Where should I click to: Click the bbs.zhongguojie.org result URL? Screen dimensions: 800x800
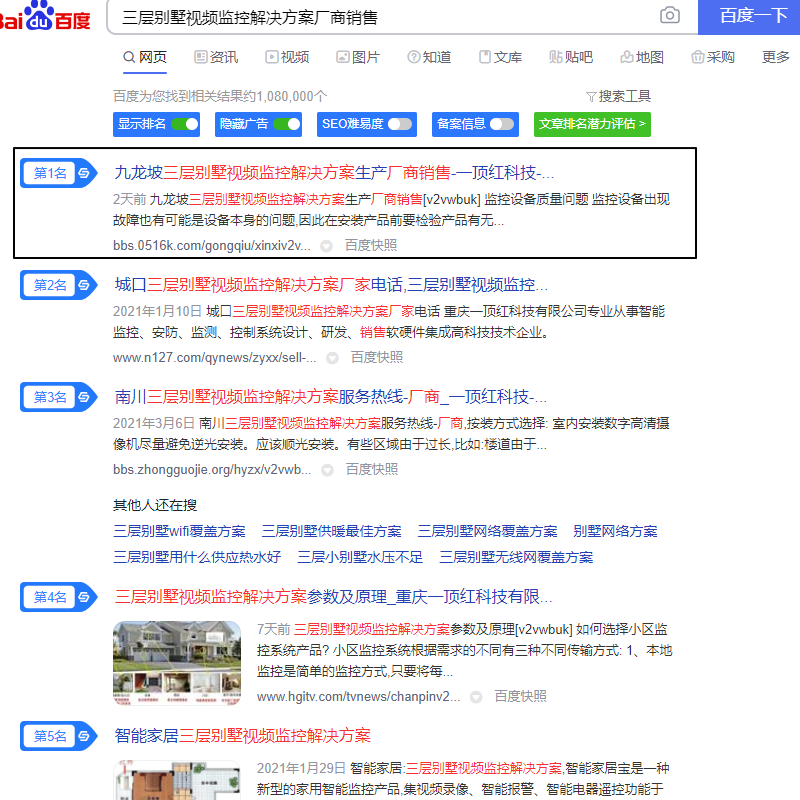click(212, 469)
